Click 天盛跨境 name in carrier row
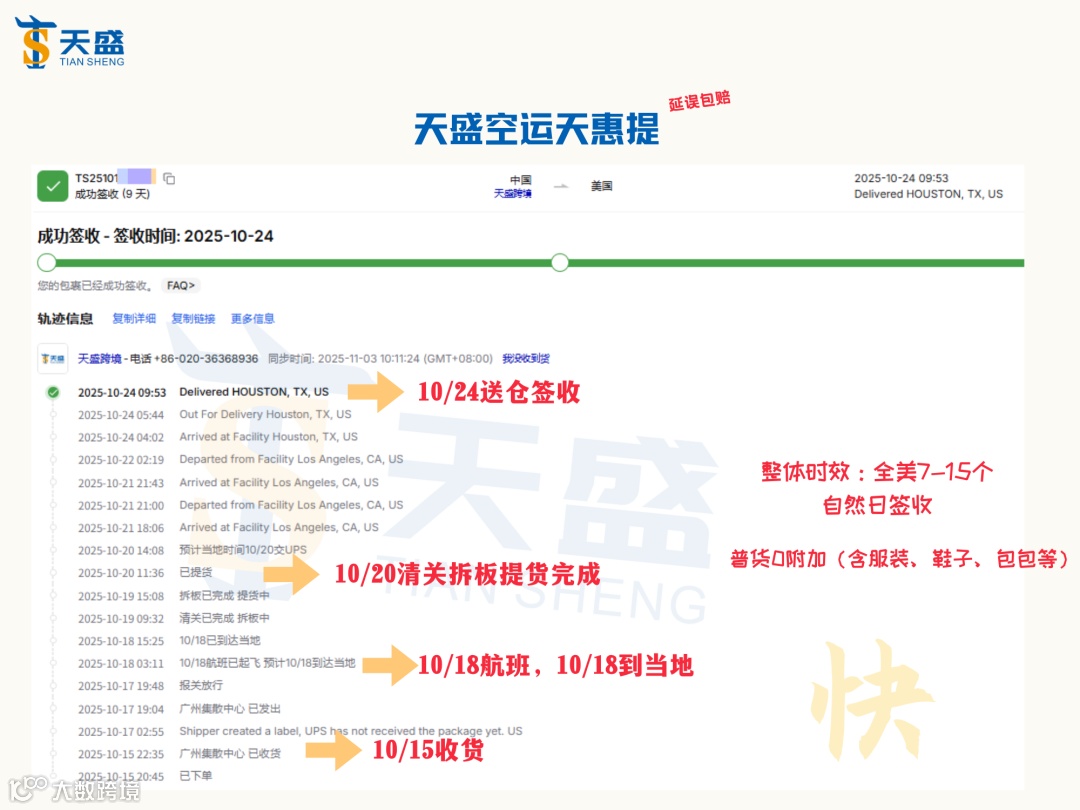The height and width of the screenshot is (810, 1080). [x=99, y=358]
